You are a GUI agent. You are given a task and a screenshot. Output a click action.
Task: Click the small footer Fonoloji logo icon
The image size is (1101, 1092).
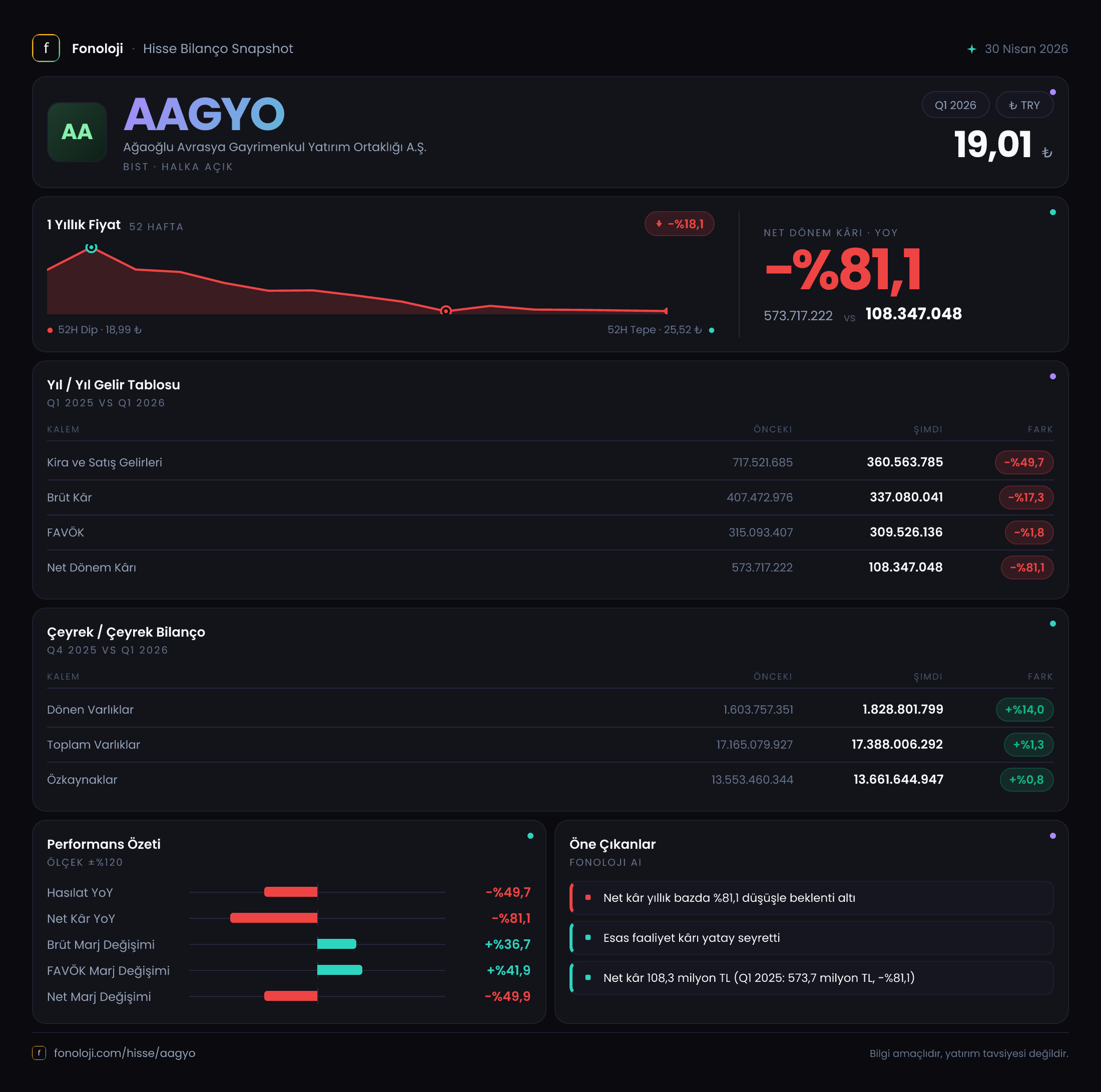(x=39, y=1052)
